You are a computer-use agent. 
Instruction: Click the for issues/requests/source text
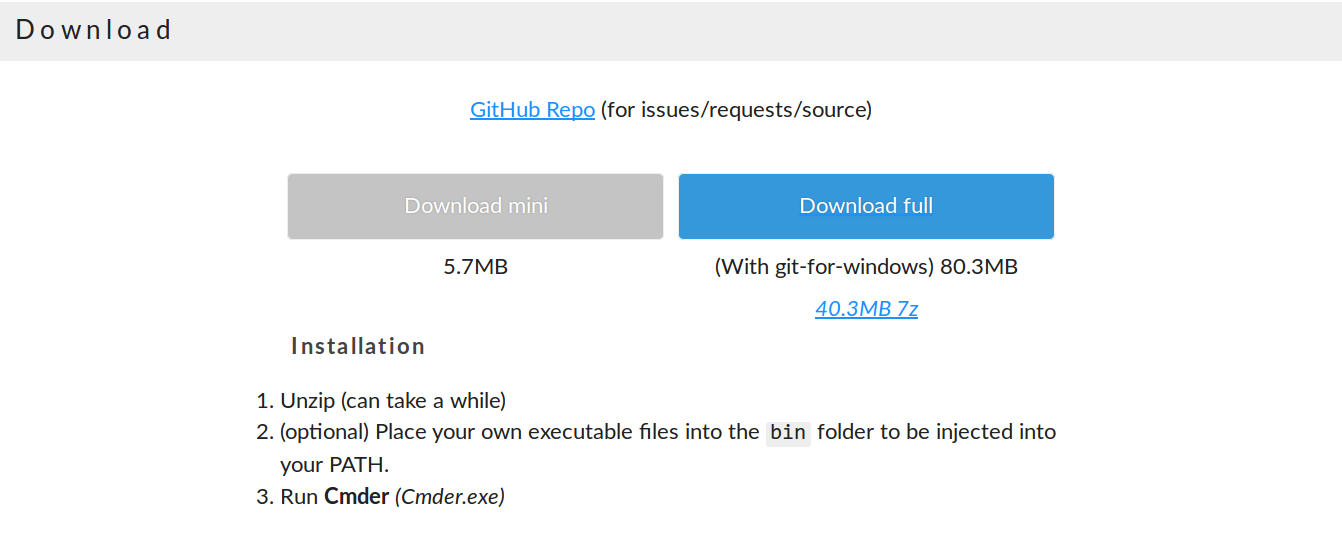pyautogui.click(x=737, y=110)
